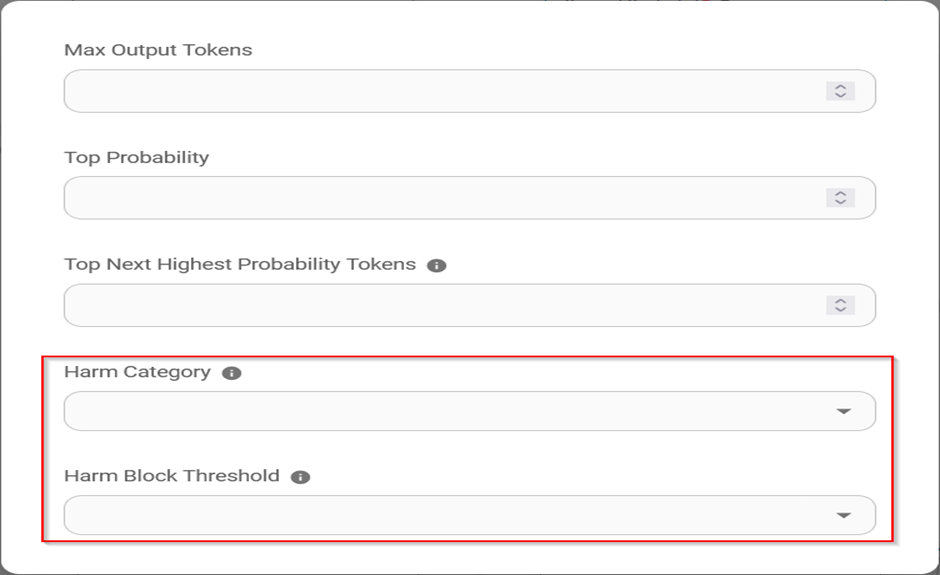
Task: Decrease Max Output Tokens with down arrow
Action: click(x=841, y=95)
